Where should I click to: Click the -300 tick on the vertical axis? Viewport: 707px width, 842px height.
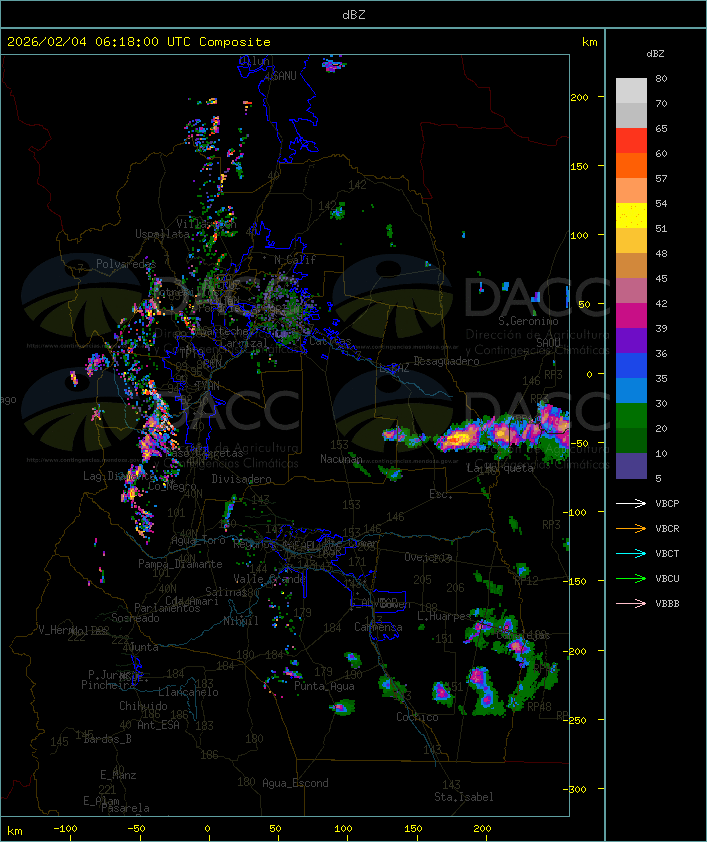577,789
